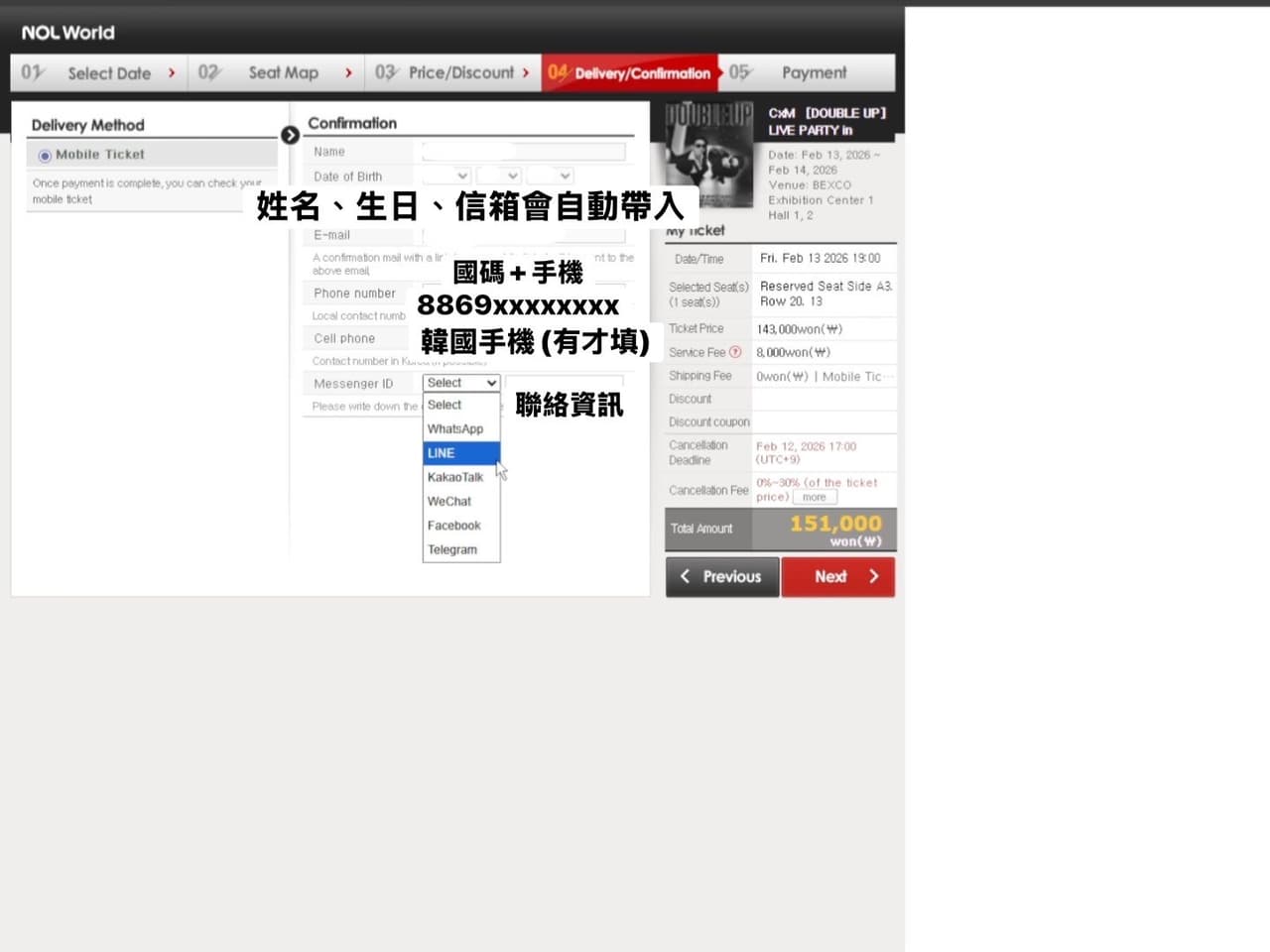Open the first Date of Birth dropdown
The width and height of the screenshot is (1270, 952).
coord(446,176)
